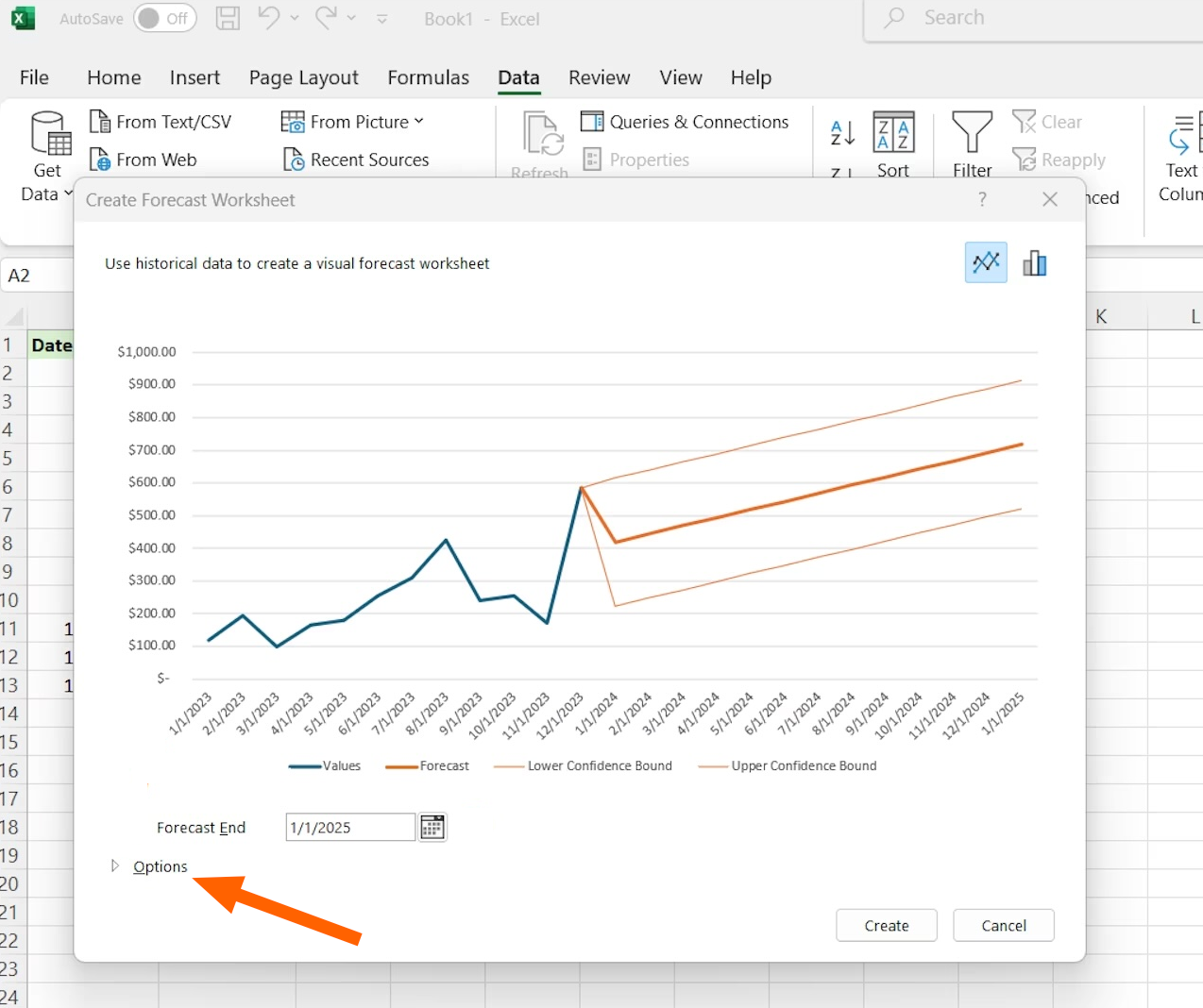Cancel the Create Forecast Worksheet dialog
The width and height of the screenshot is (1203, 1008).
(1003, 925)
